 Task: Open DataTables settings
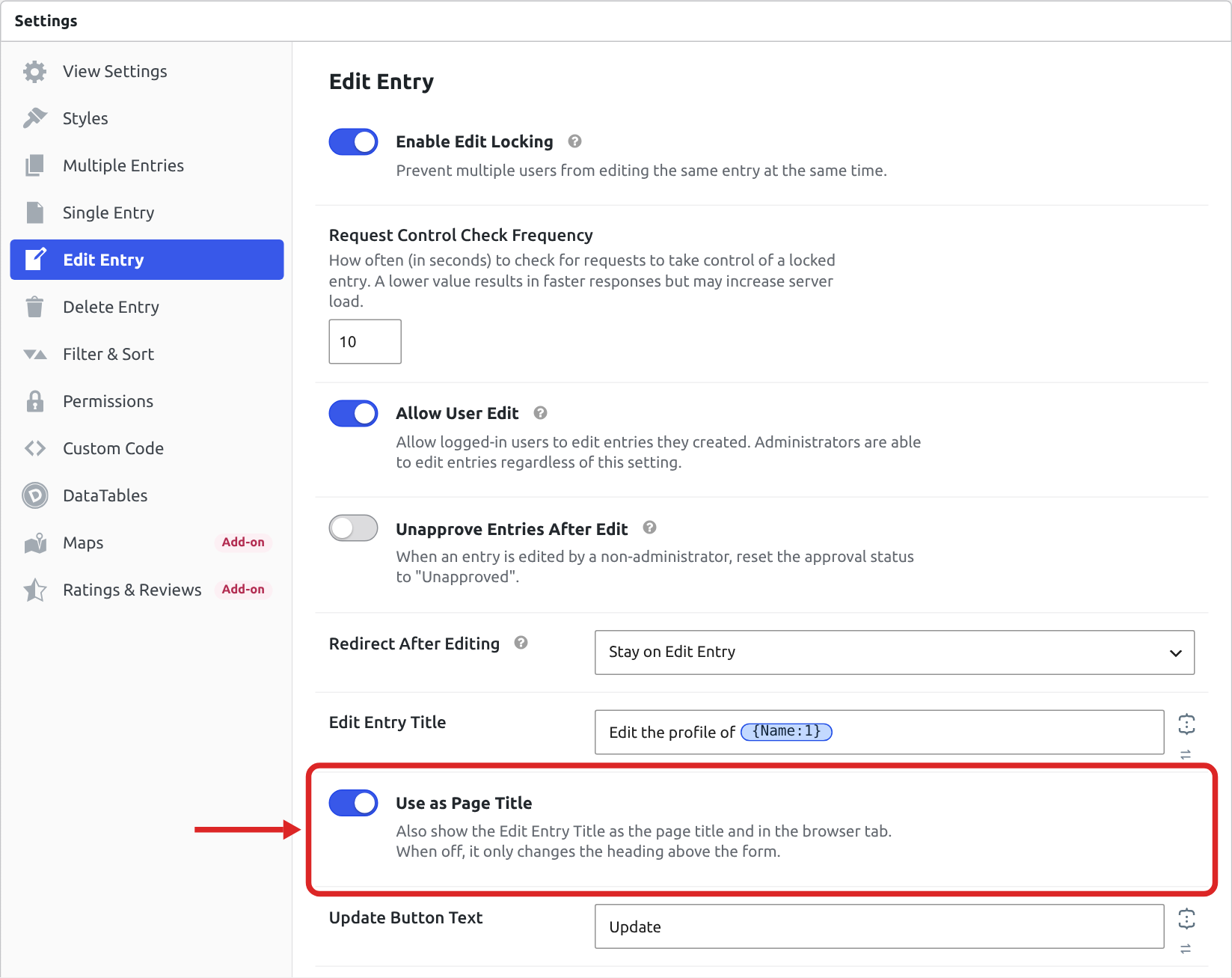(x=147, y=495)
